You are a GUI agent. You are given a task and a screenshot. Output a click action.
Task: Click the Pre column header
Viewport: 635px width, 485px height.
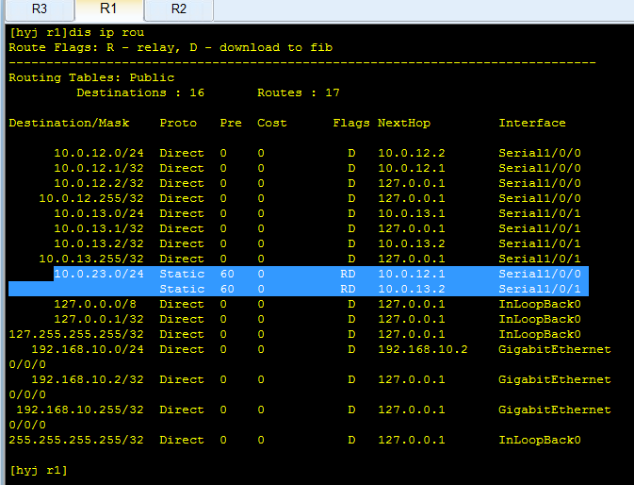[230, 123]
